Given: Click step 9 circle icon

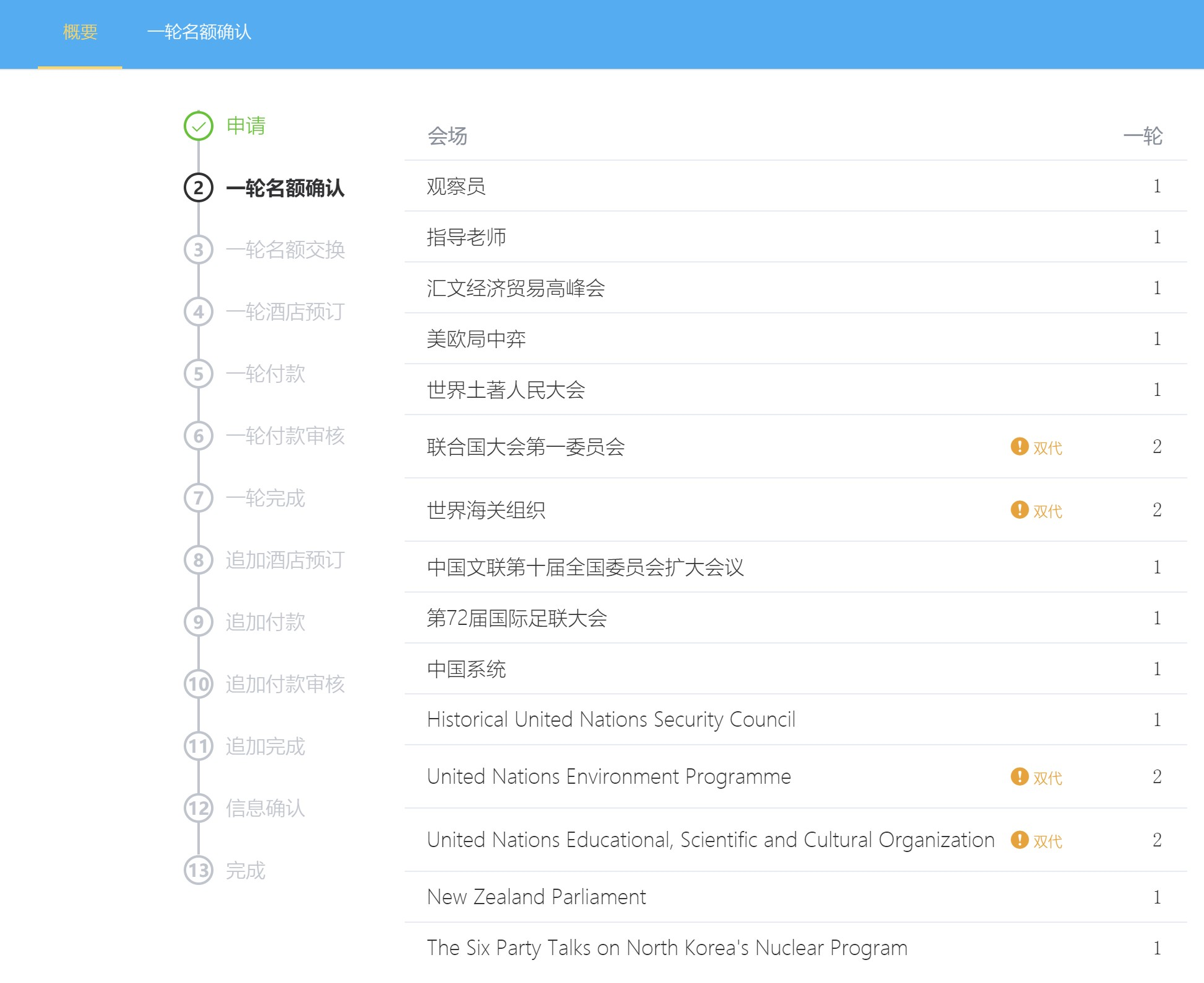Looking at the screenshot, I should click(199, 622).
